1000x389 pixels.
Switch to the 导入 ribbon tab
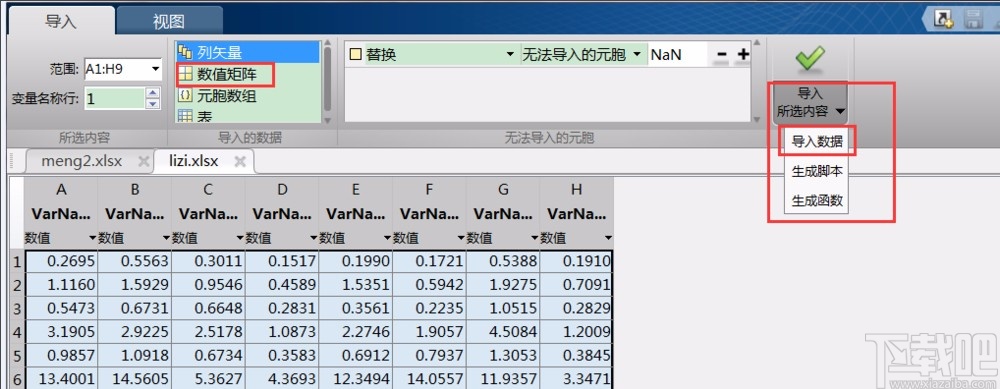coord(61,21)
